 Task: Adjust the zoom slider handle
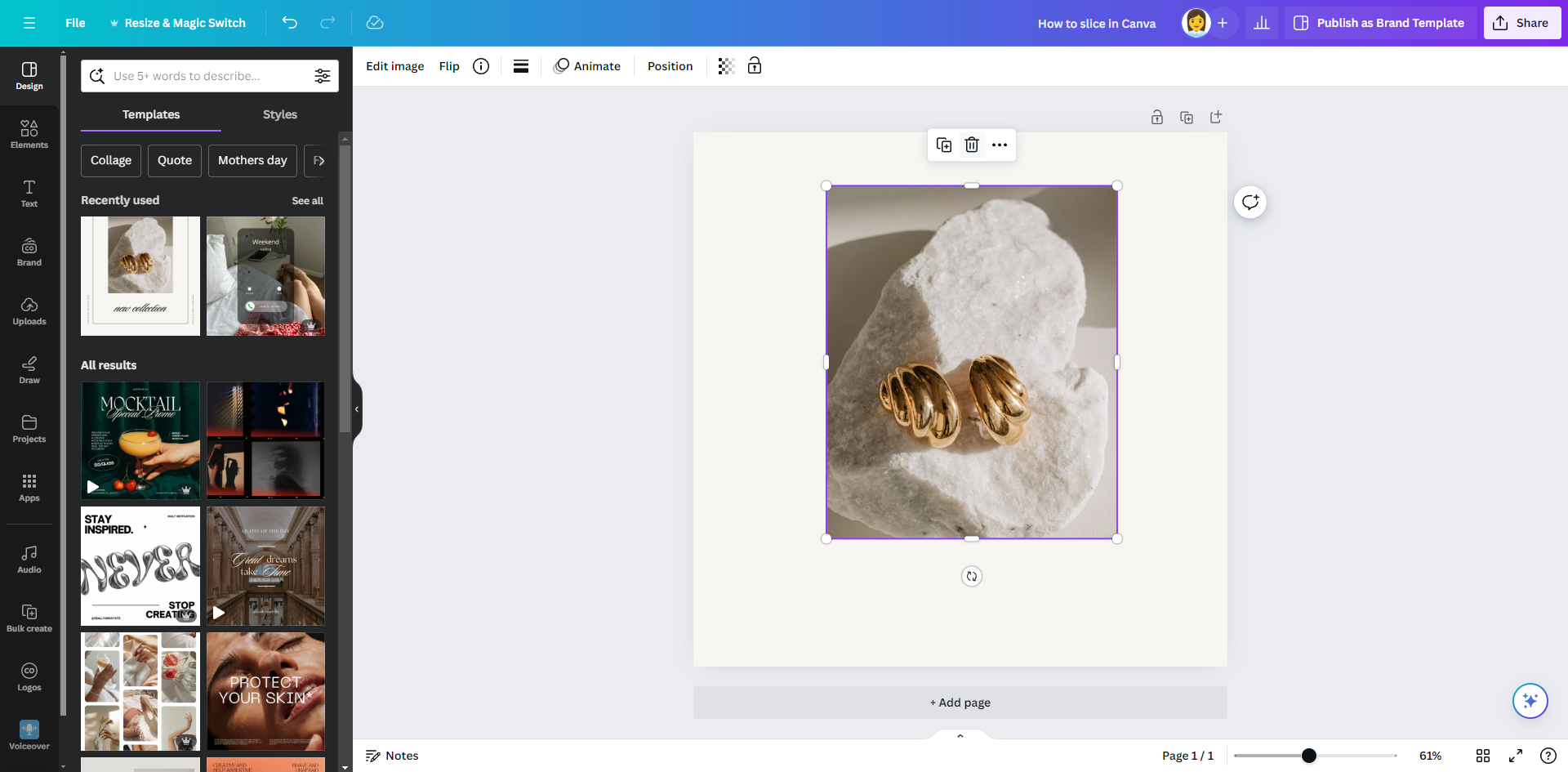pos(1309,756)
